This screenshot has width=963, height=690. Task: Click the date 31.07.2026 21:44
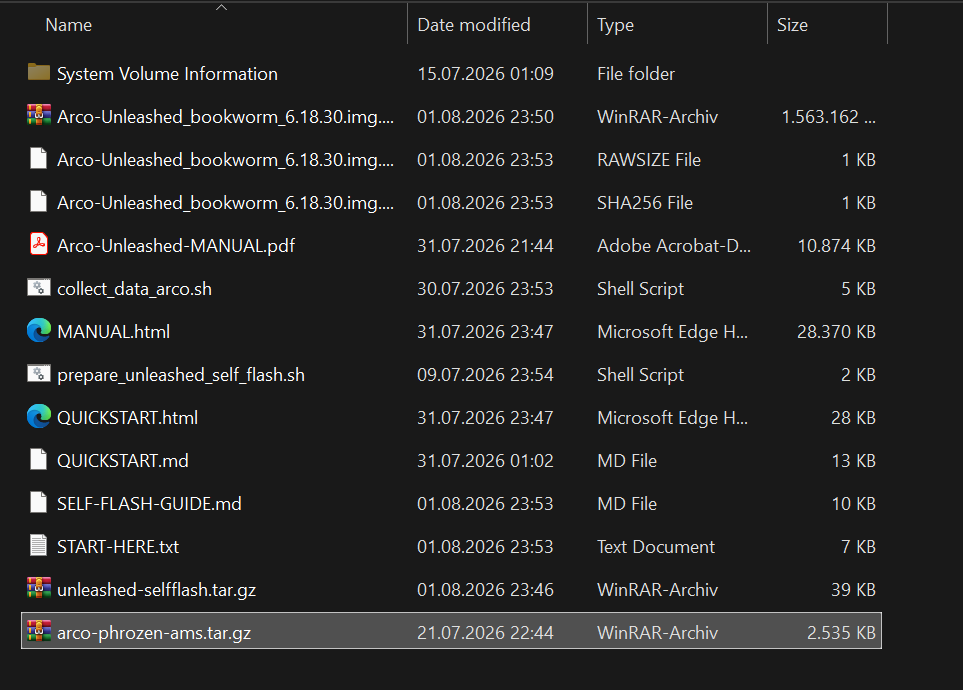[485, 246]
